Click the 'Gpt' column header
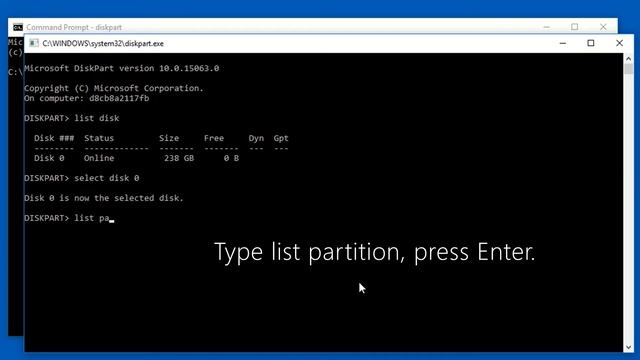640x360 pixels. (x=281, y=138)
